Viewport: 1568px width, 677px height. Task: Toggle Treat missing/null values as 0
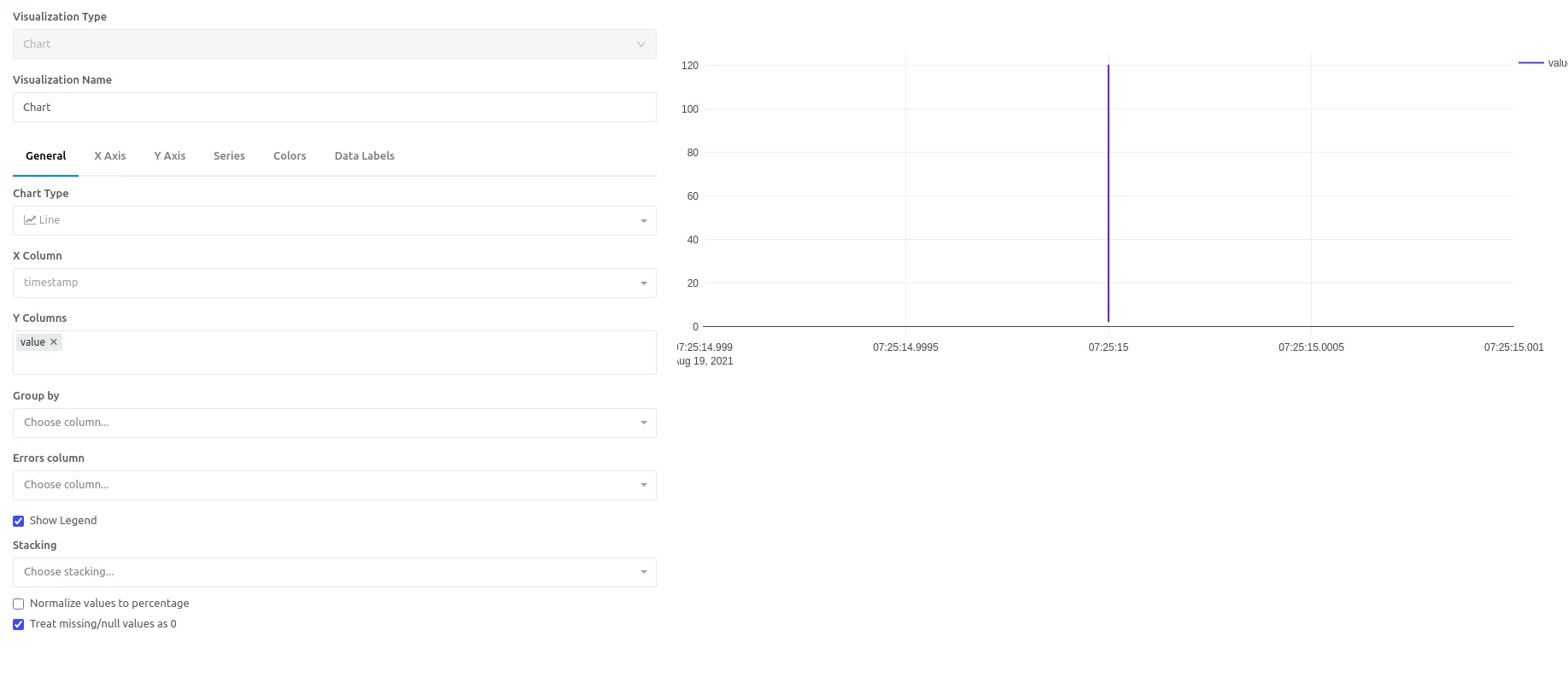coord(18,624)
